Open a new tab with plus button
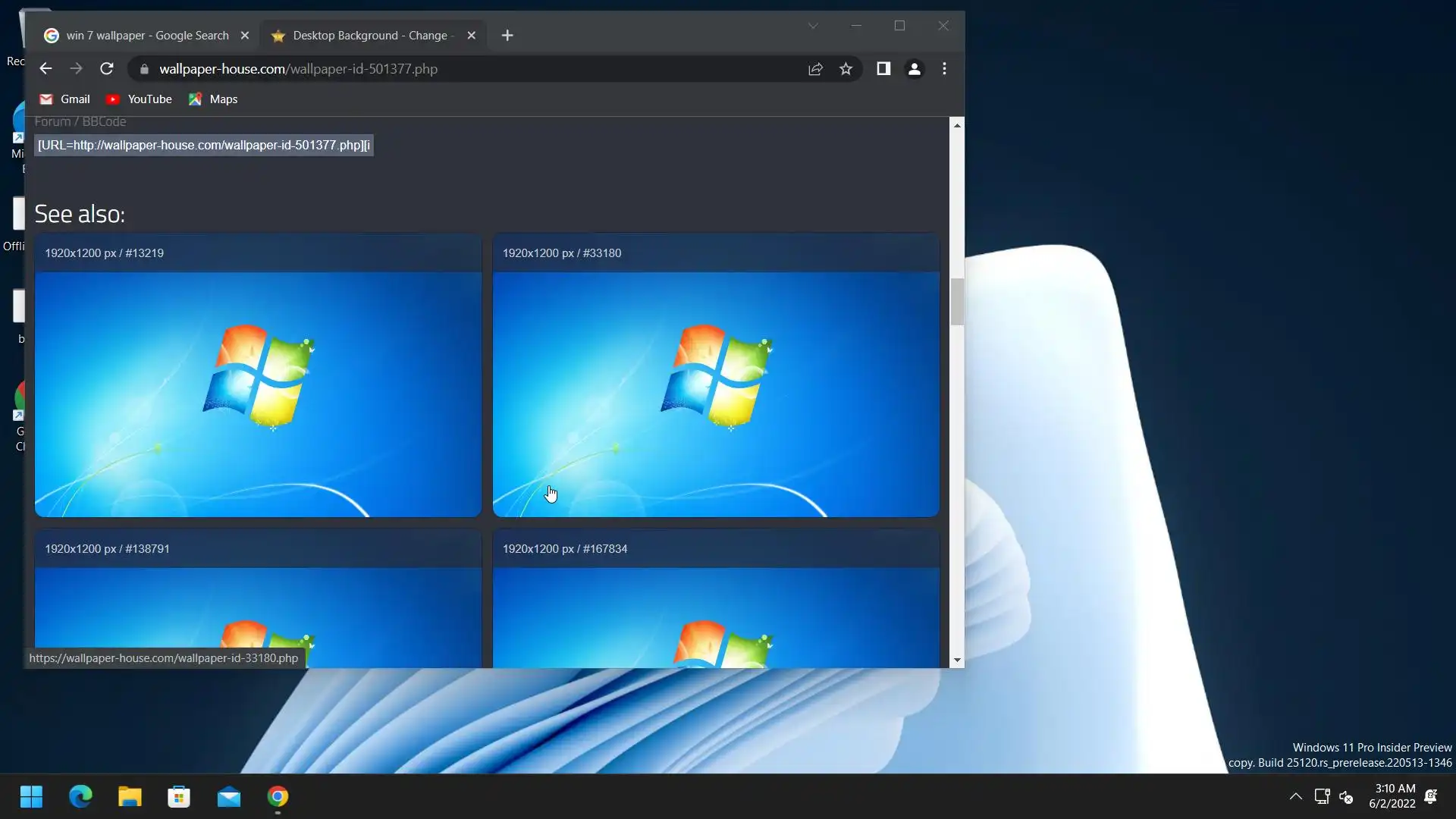Screen dimensions: 1456x819 [x=507, y=36]
